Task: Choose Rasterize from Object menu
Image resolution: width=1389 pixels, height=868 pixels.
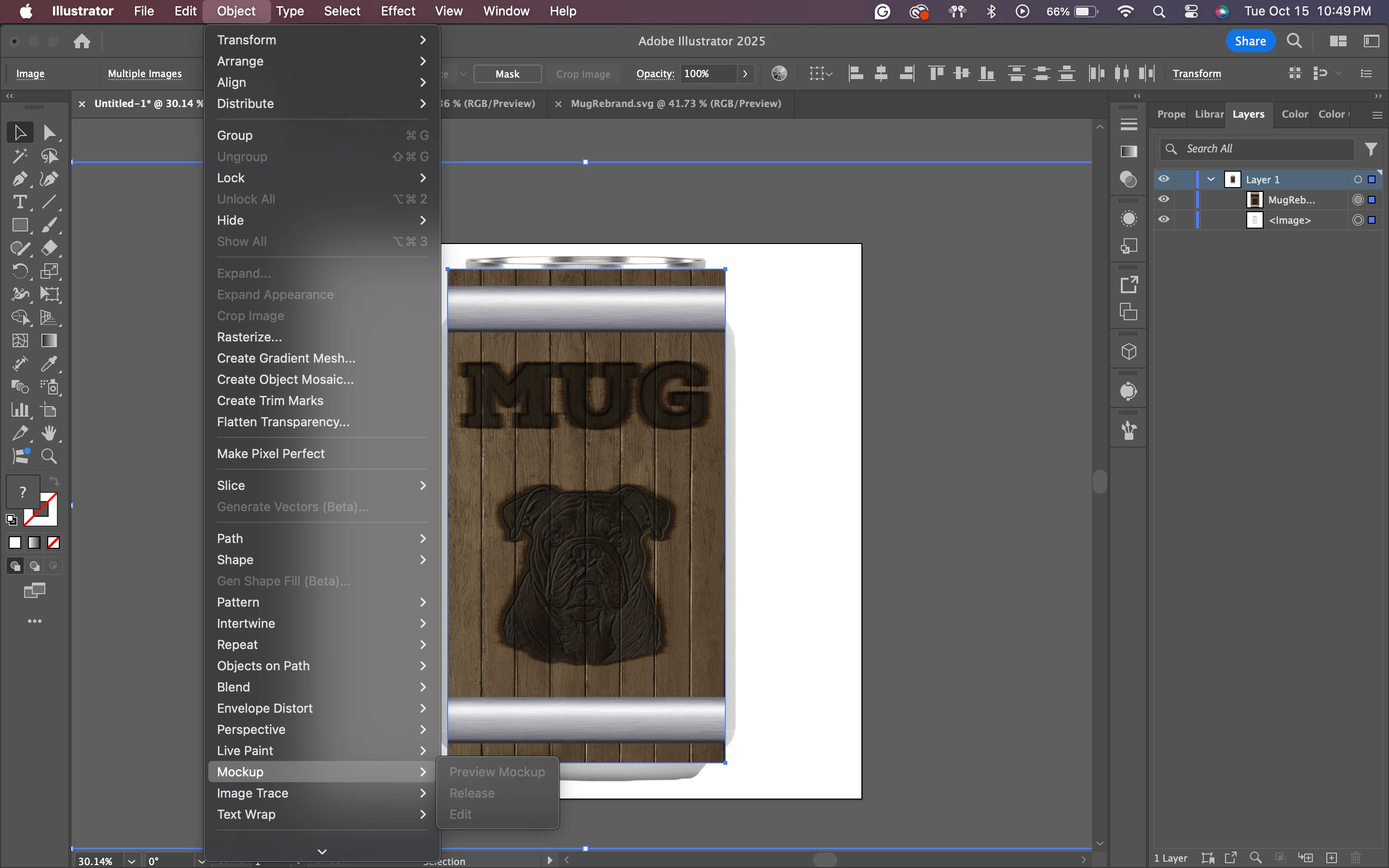Action: click(x=249, y=337)
